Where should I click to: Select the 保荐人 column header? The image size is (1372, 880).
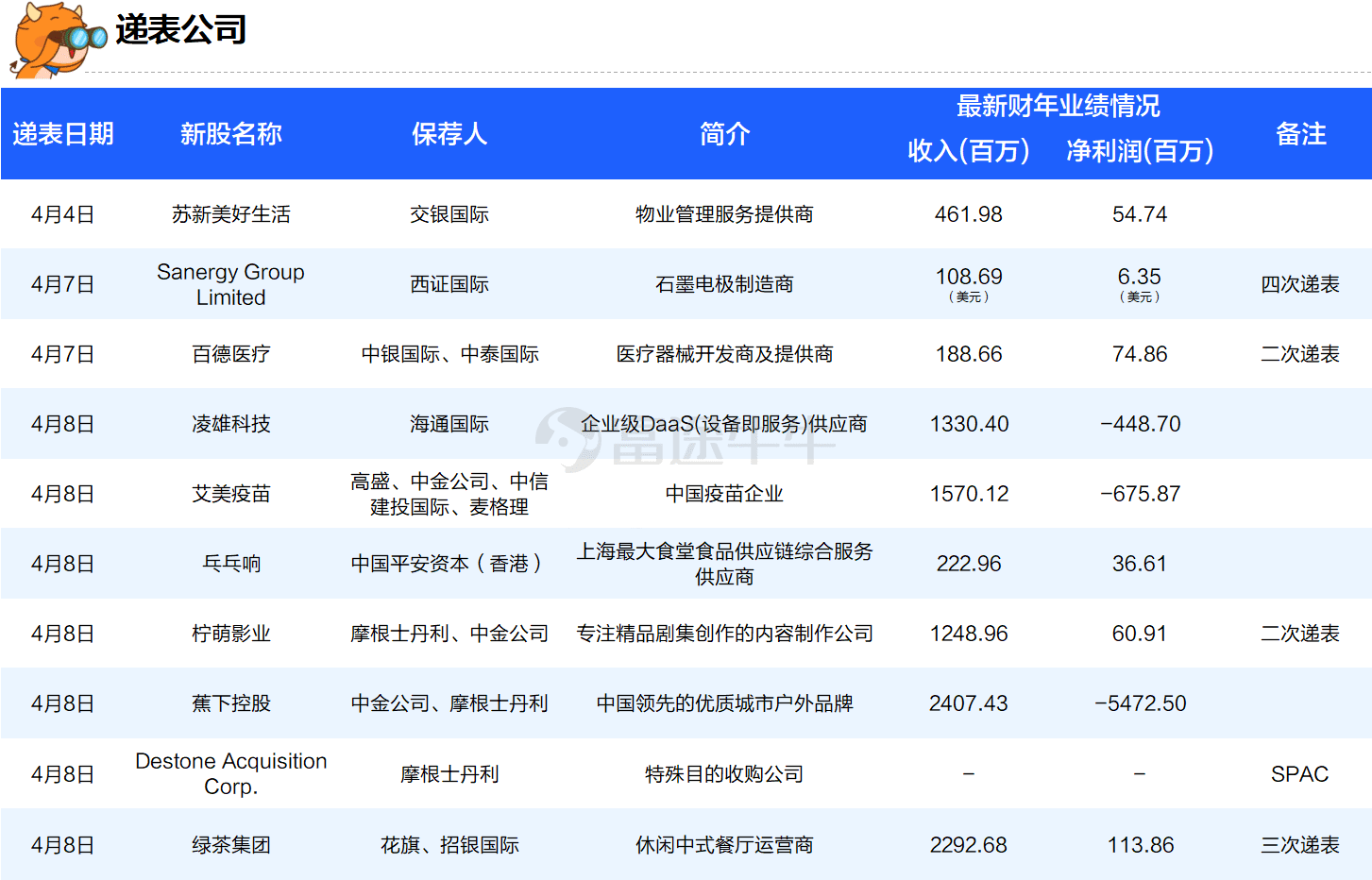coord(449,134)
